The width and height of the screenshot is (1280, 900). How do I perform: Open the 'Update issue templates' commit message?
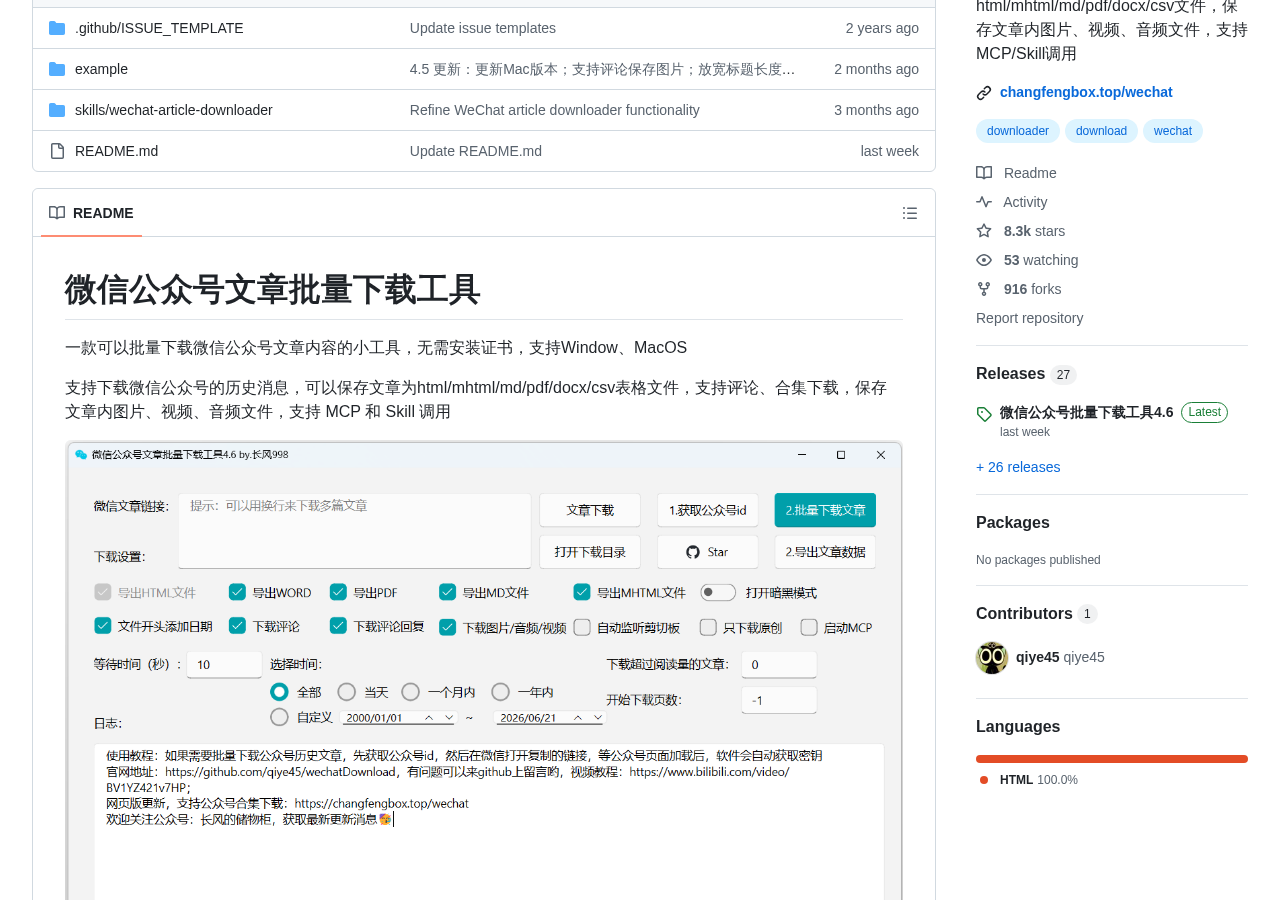pos(483,28)
